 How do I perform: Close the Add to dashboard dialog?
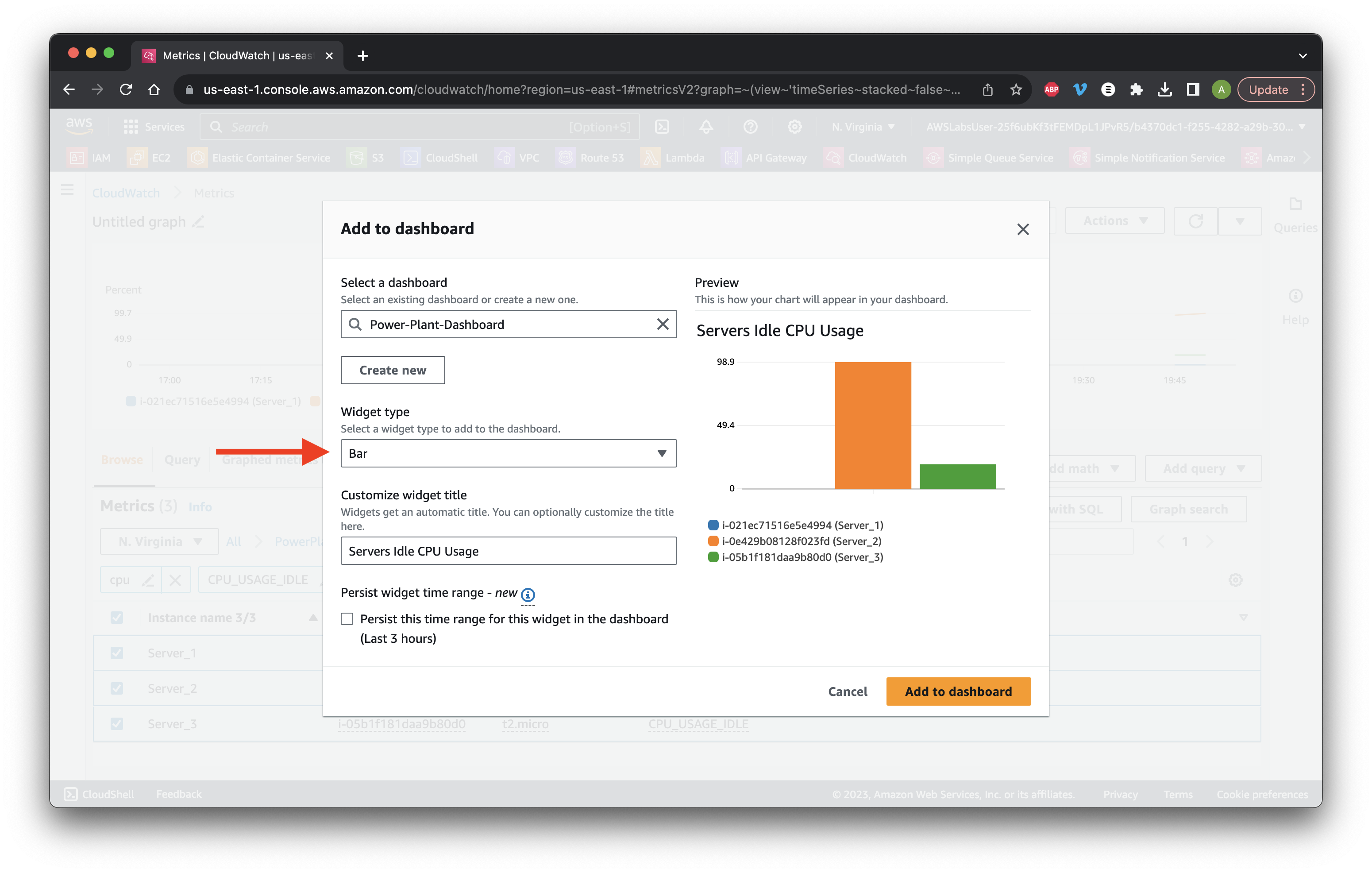pos(1023,229)
